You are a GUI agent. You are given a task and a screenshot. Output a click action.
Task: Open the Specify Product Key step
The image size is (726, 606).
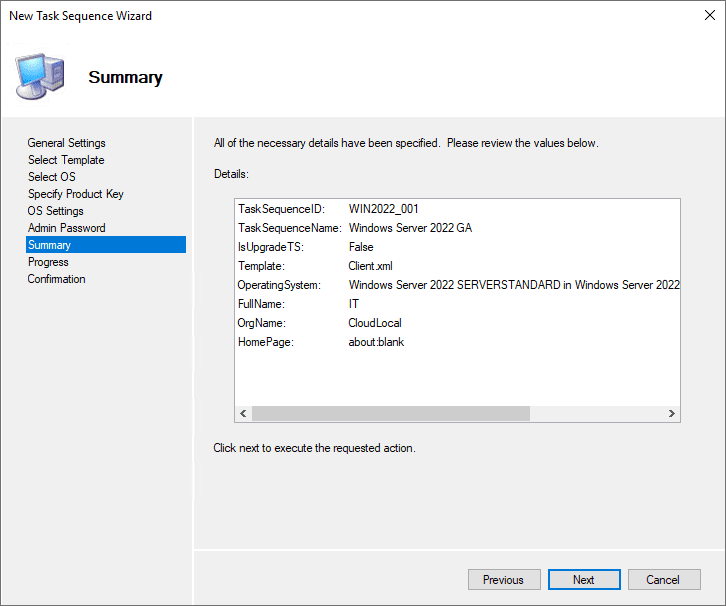pyautogui.click(x=75, y=194)
